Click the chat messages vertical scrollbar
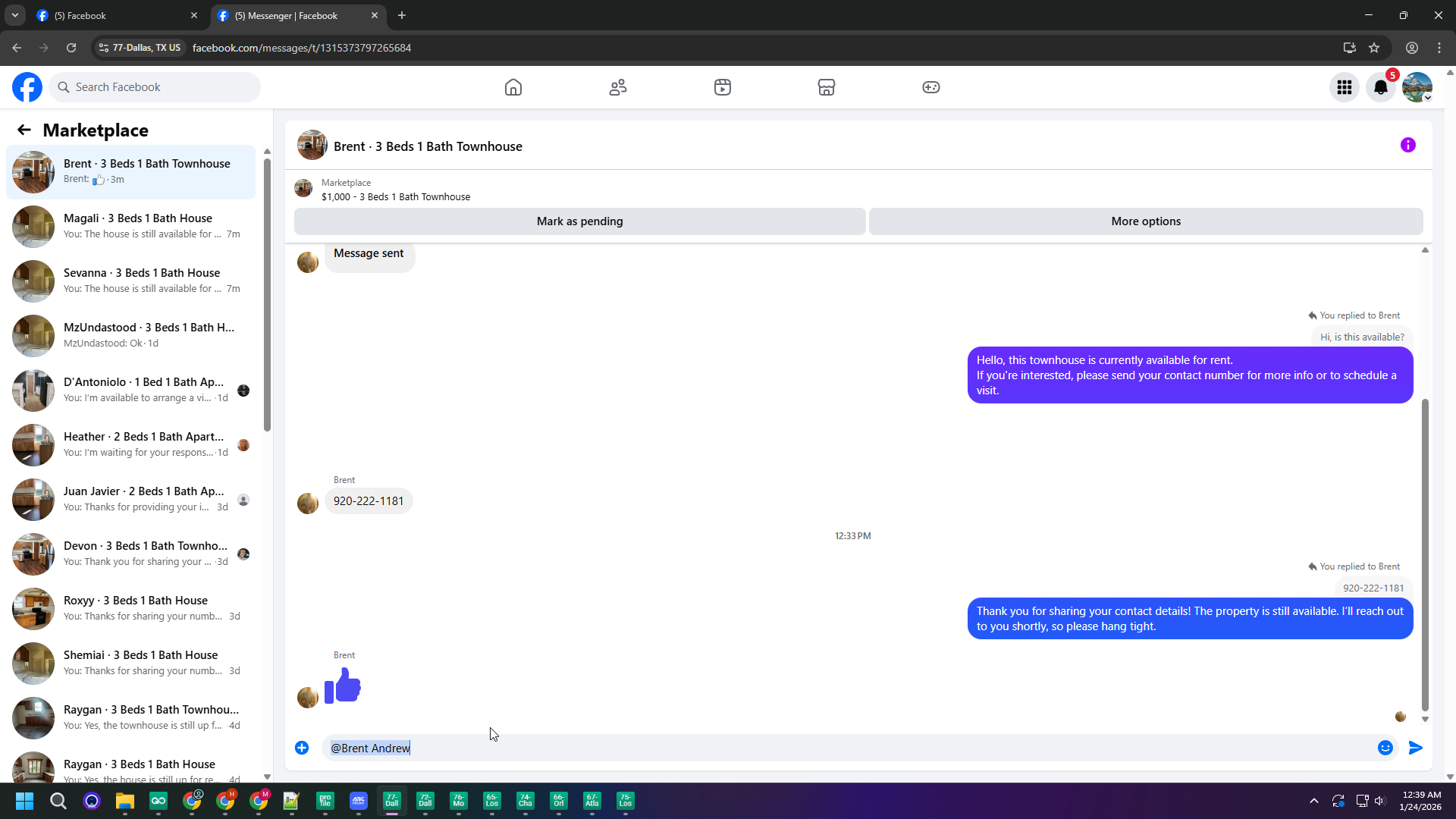The width and height of the screenshot is (1456, 819). pos(1425,554)
